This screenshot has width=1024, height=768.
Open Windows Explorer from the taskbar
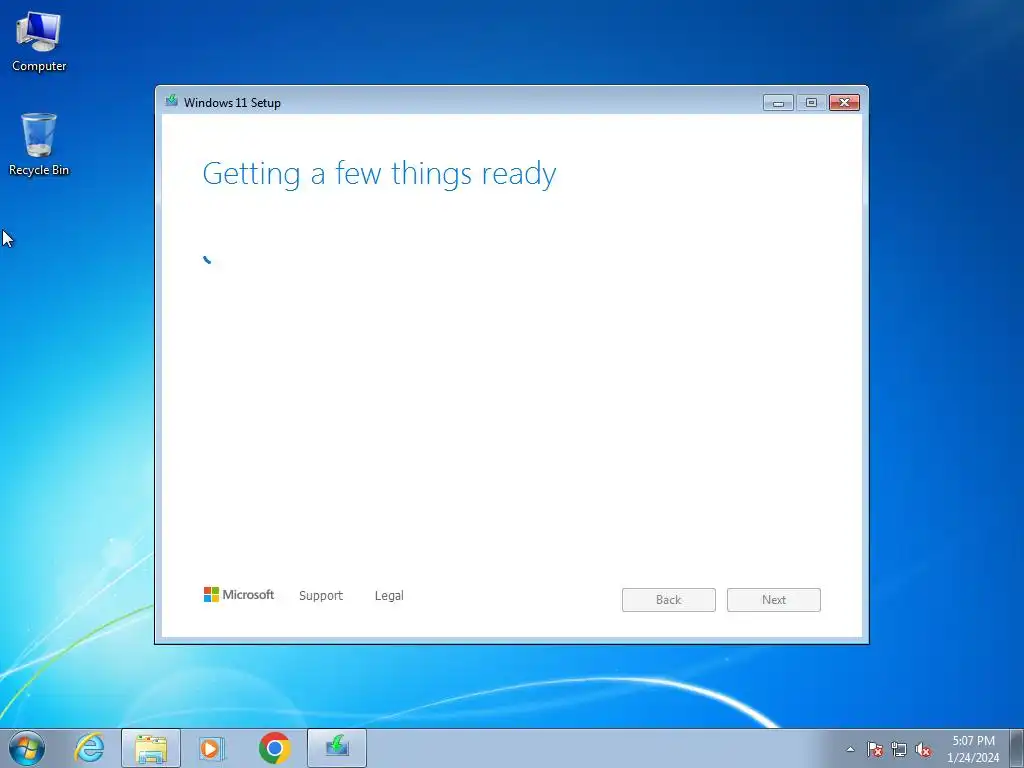click(151, 748)
